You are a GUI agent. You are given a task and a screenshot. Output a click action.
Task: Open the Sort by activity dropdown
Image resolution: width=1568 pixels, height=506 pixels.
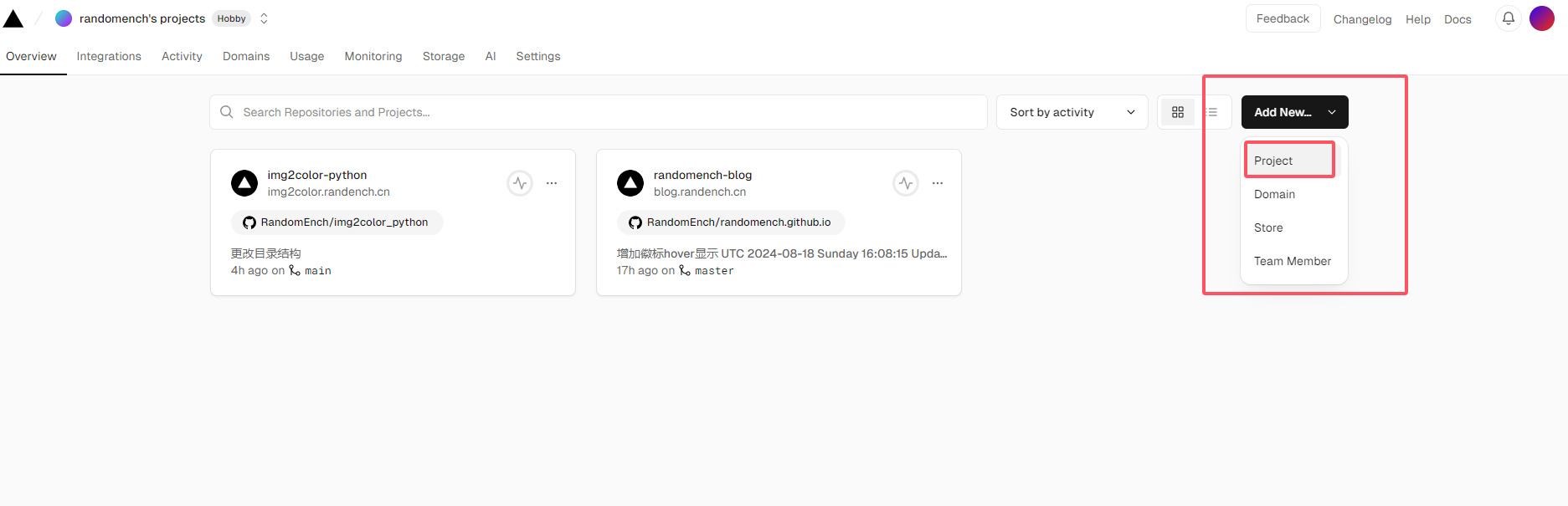1072,112
